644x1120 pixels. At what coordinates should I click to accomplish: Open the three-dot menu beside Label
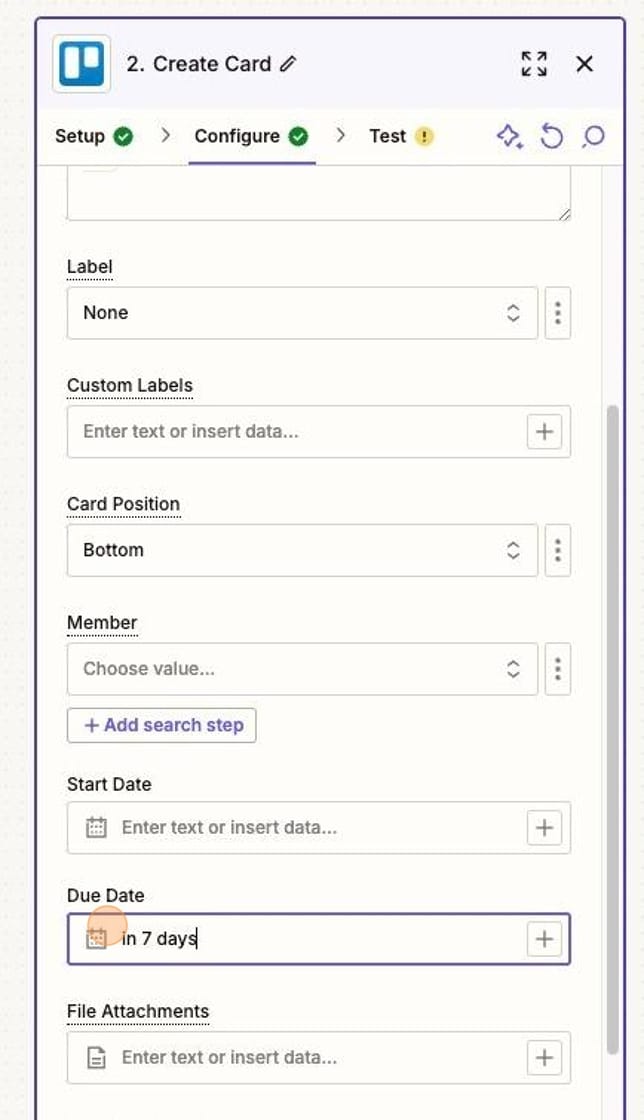tap(557, 313)
